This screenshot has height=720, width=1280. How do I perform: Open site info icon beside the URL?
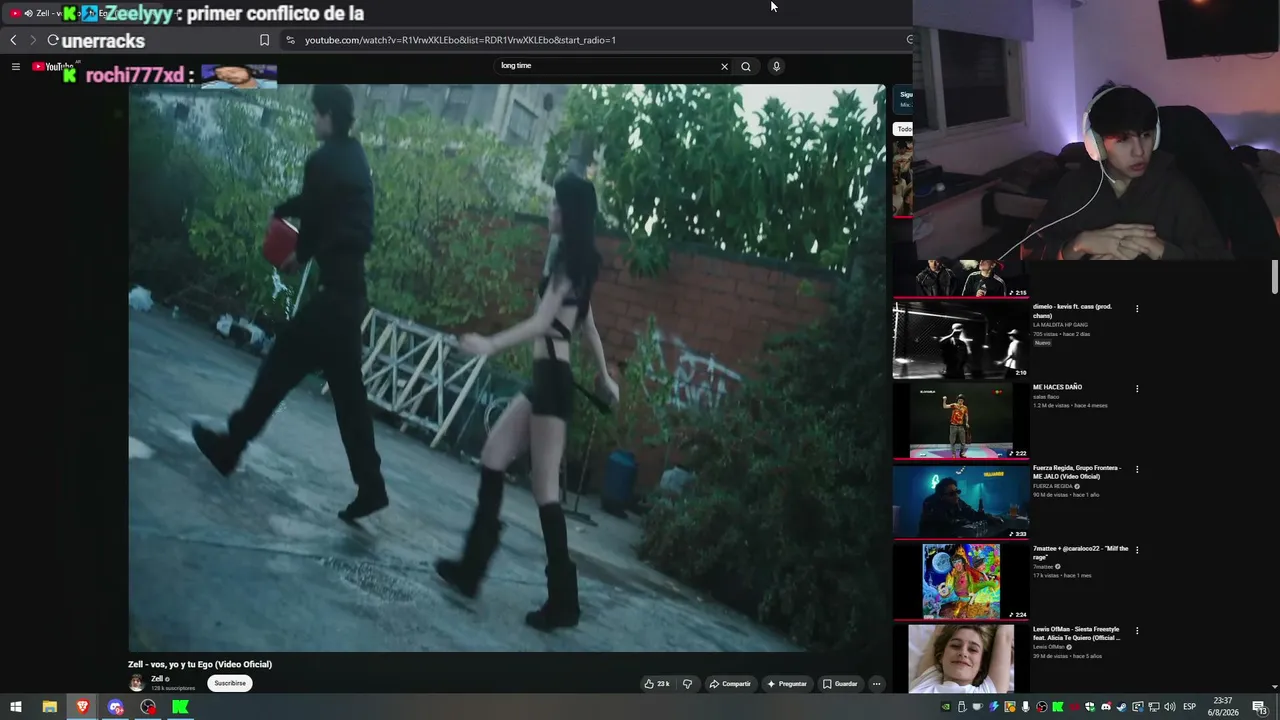coord(290,40)
